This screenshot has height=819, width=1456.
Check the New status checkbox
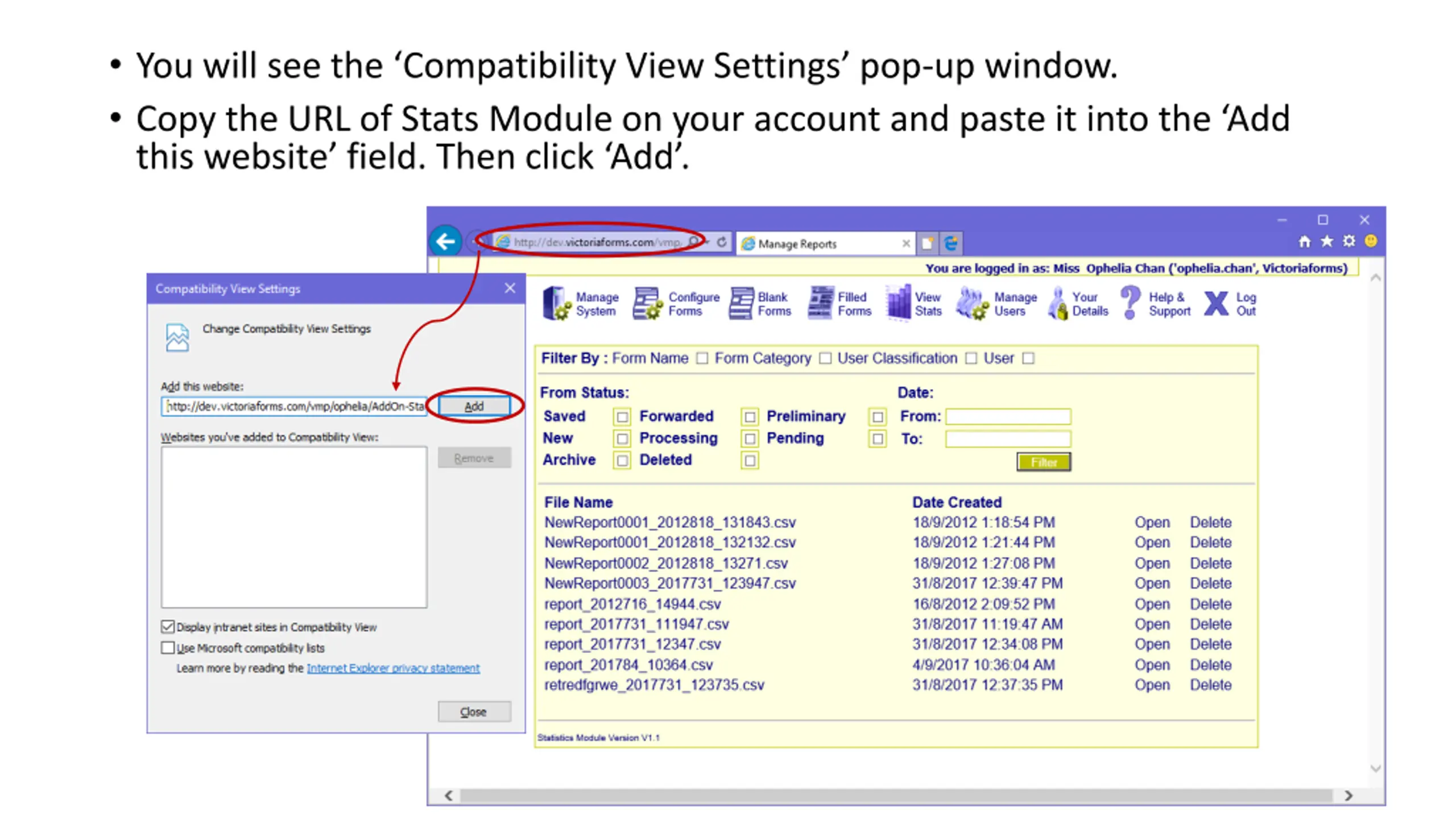click(622, 439)
